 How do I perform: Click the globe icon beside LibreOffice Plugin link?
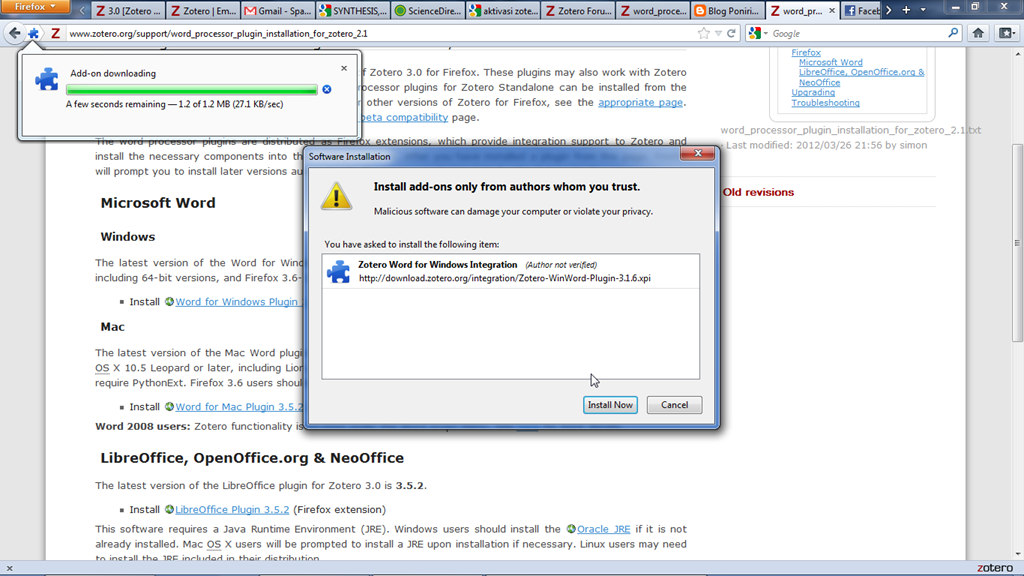(169, 509)
